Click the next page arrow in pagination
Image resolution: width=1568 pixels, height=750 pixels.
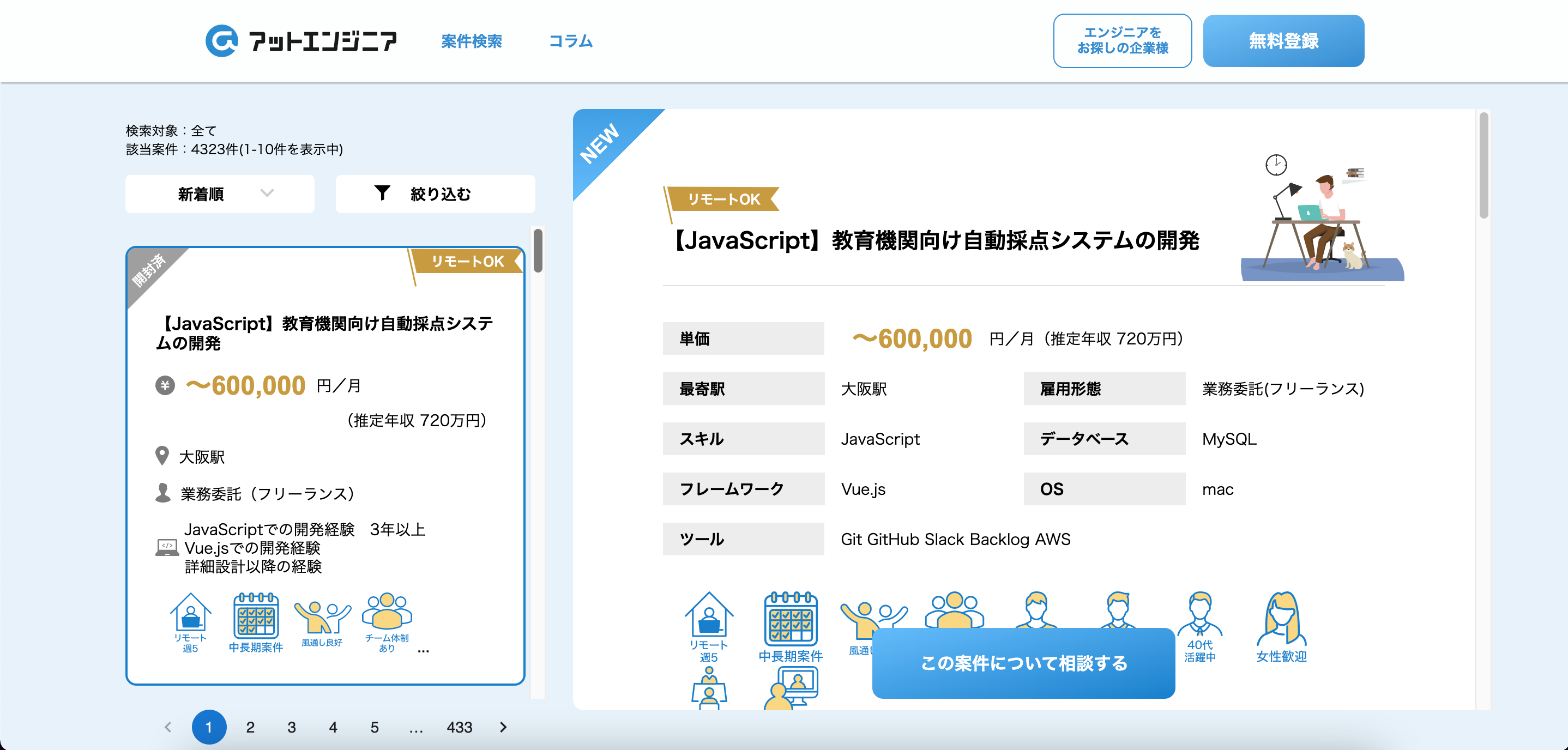tap(503, 727)
